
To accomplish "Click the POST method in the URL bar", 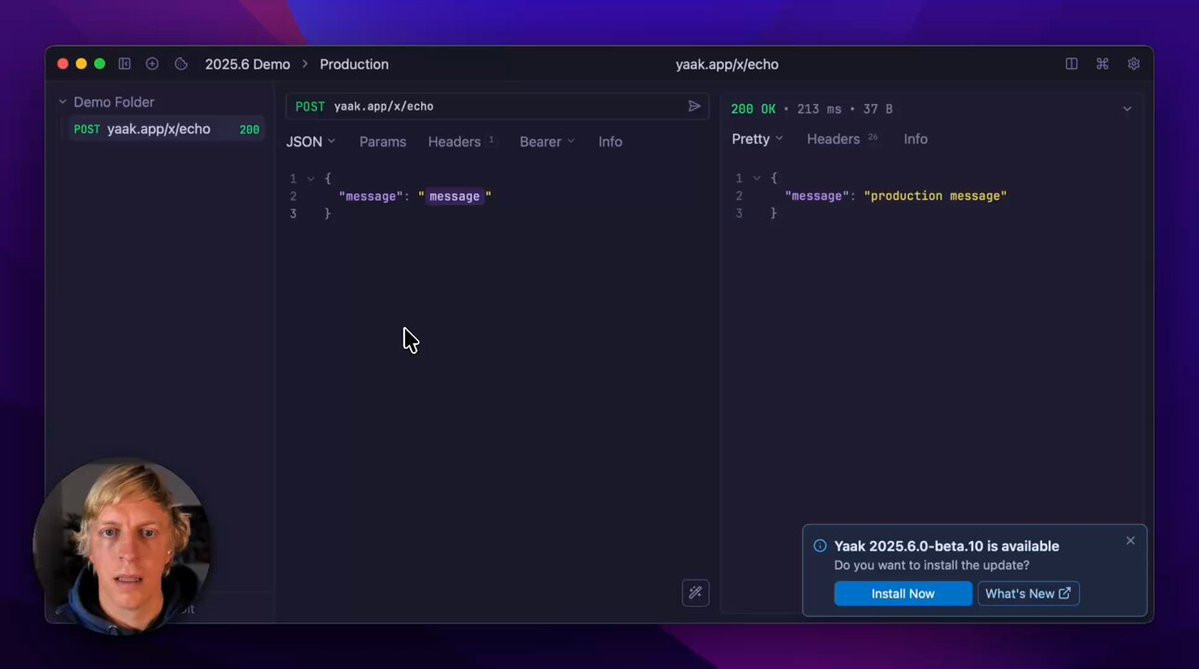I will click(310, 106).
